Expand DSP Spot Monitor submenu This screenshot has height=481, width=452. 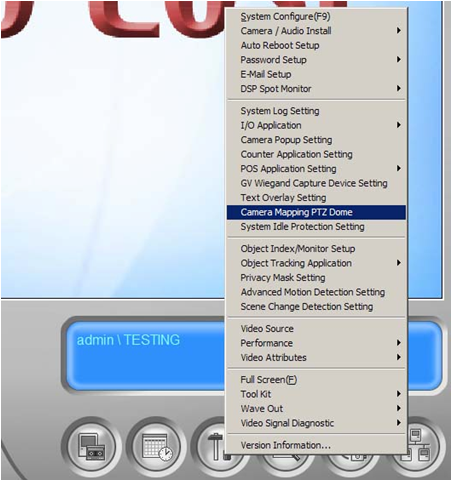click(316, 89)
